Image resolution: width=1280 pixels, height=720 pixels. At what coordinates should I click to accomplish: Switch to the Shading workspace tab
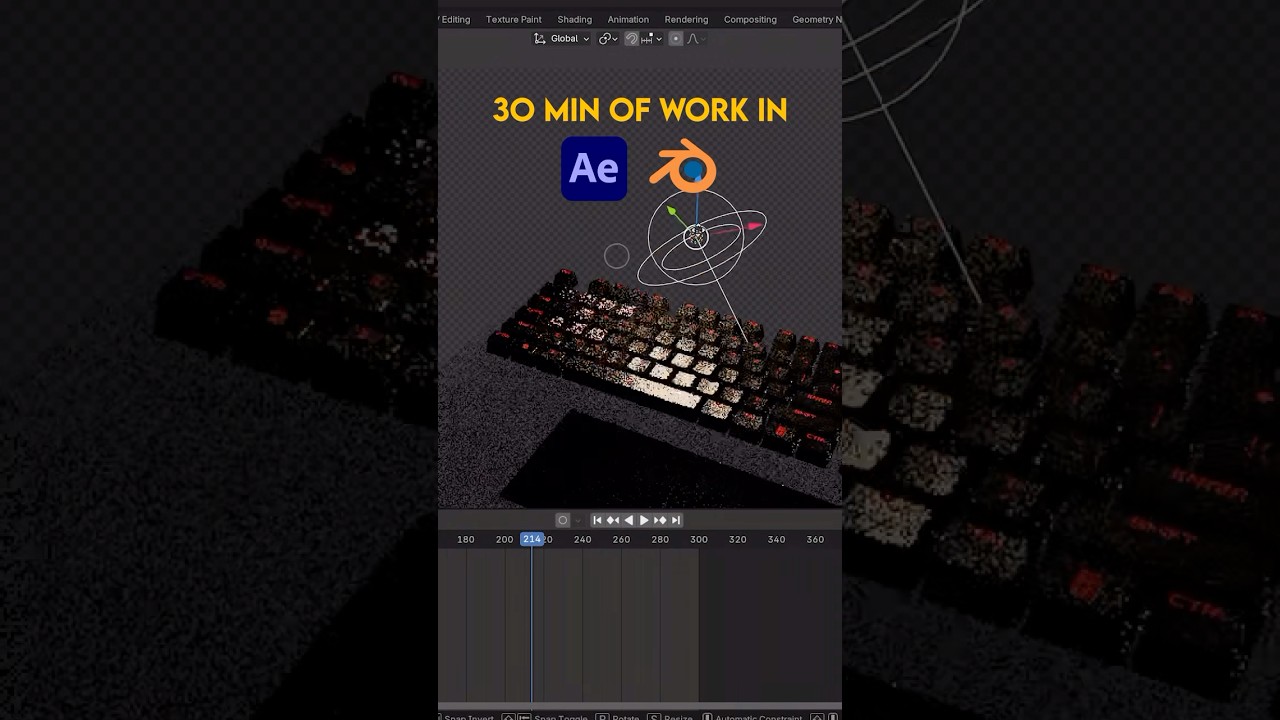tap(574, 19)
